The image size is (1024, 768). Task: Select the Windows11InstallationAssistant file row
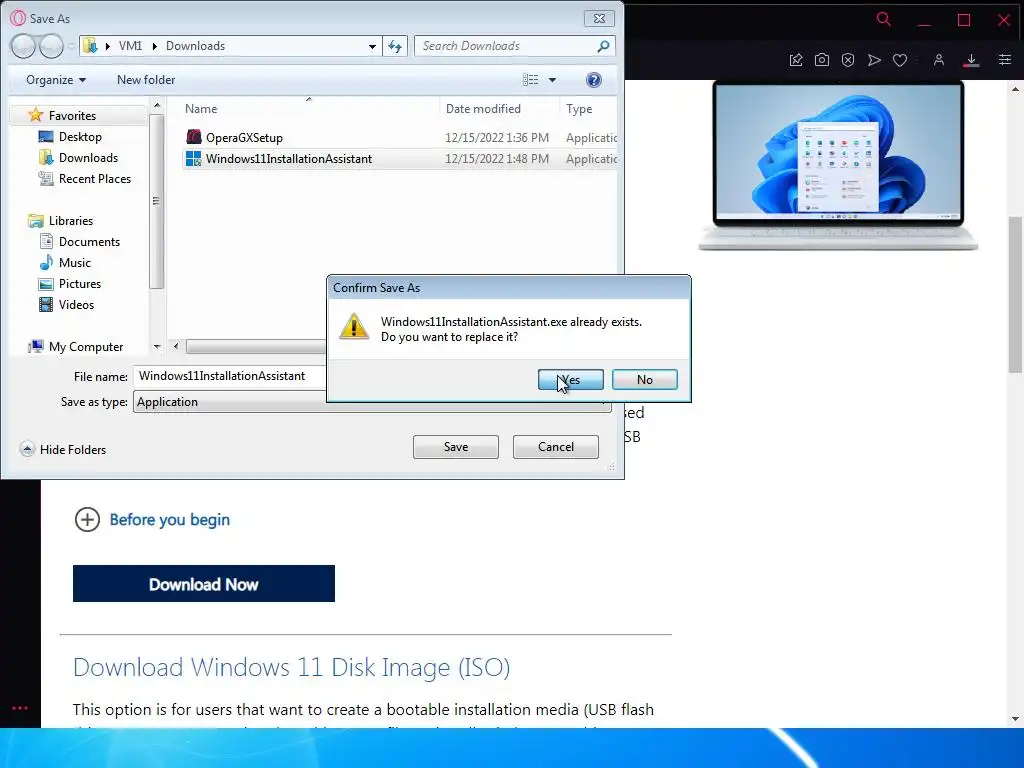(x=400, y=159)
